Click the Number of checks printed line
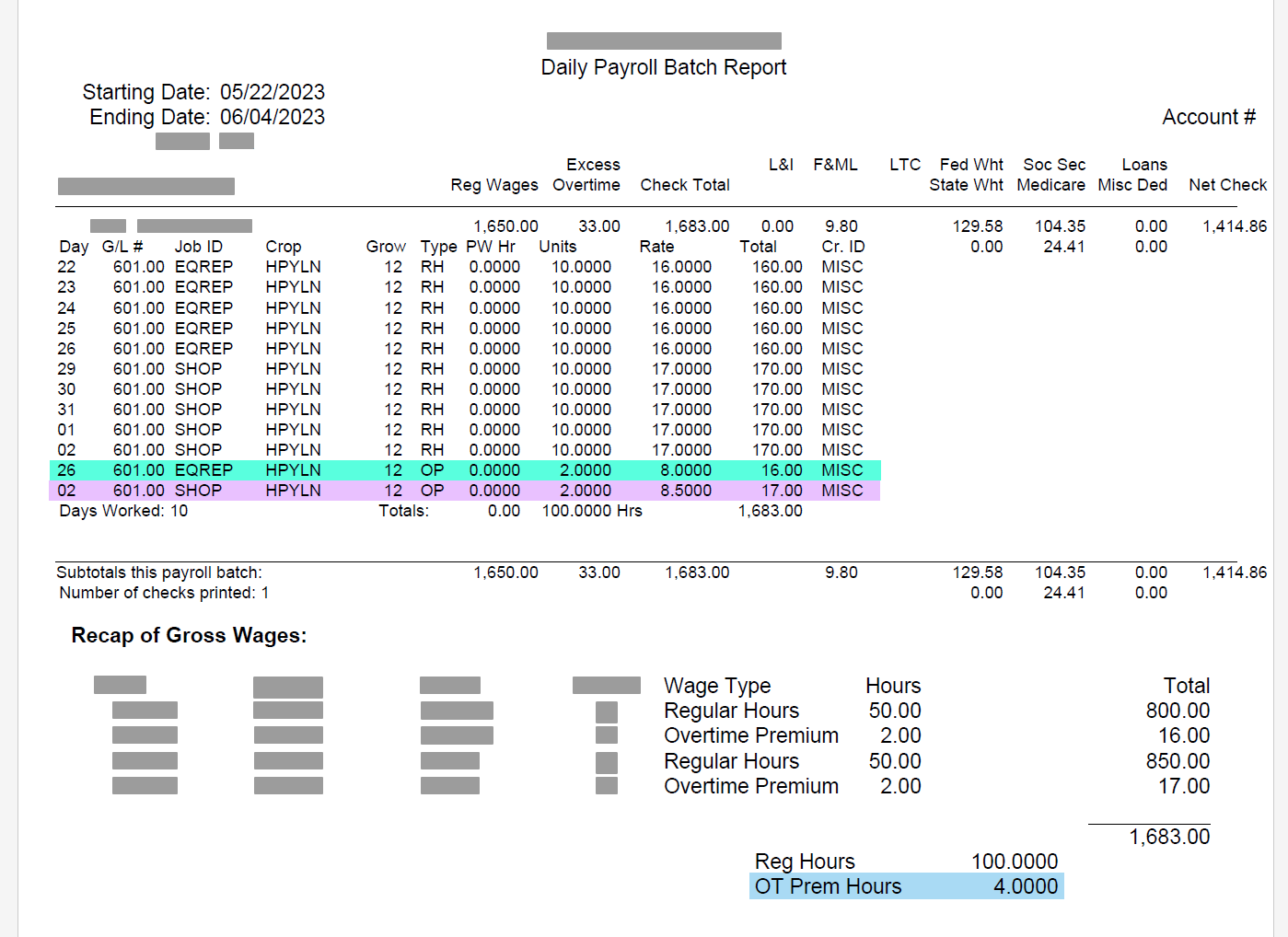The width and height of the screenshot is (1288, 937). 164,593
